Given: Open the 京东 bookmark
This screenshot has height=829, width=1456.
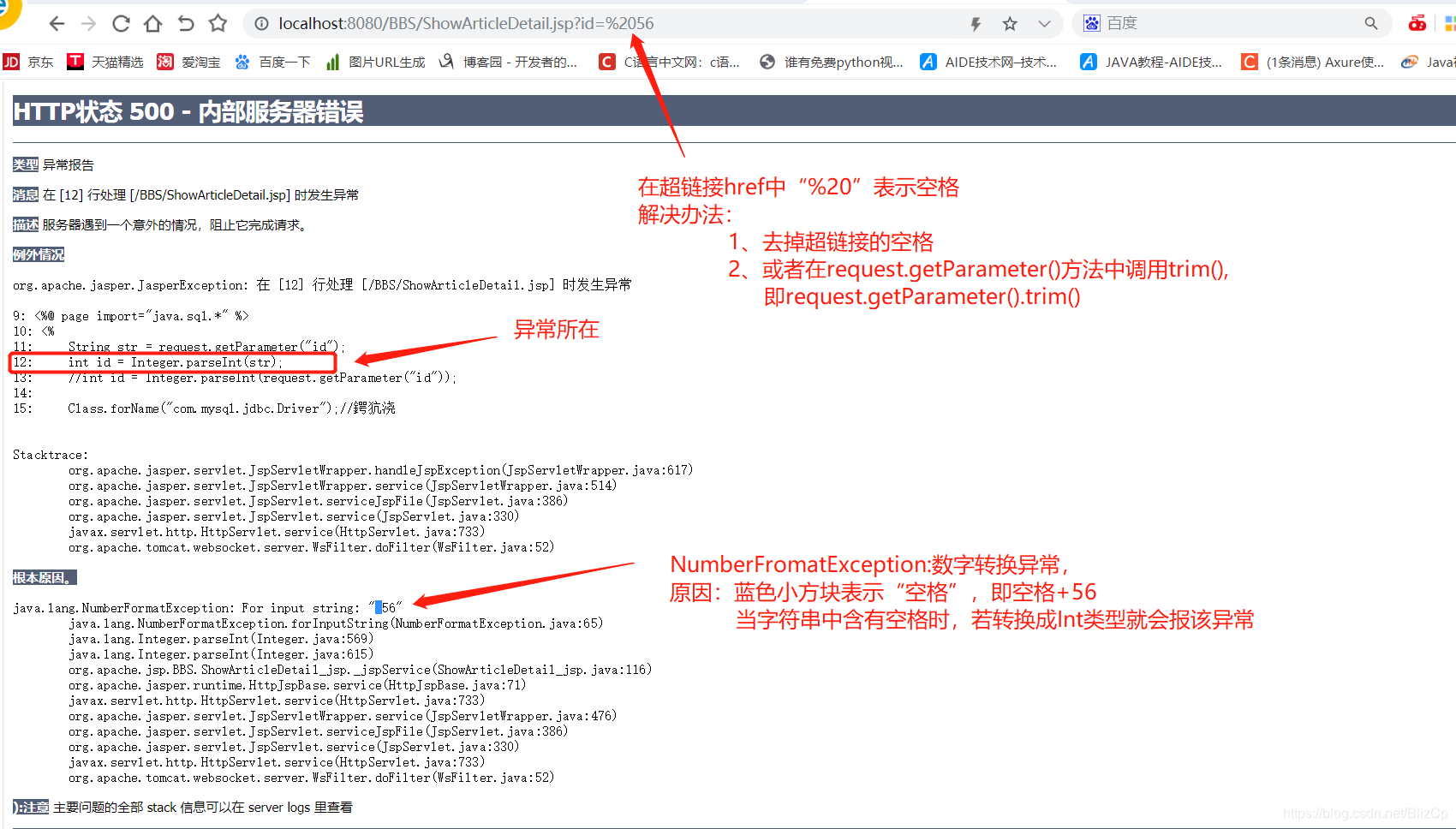Looking at the screenshot, I should click(x=28, y=62).
